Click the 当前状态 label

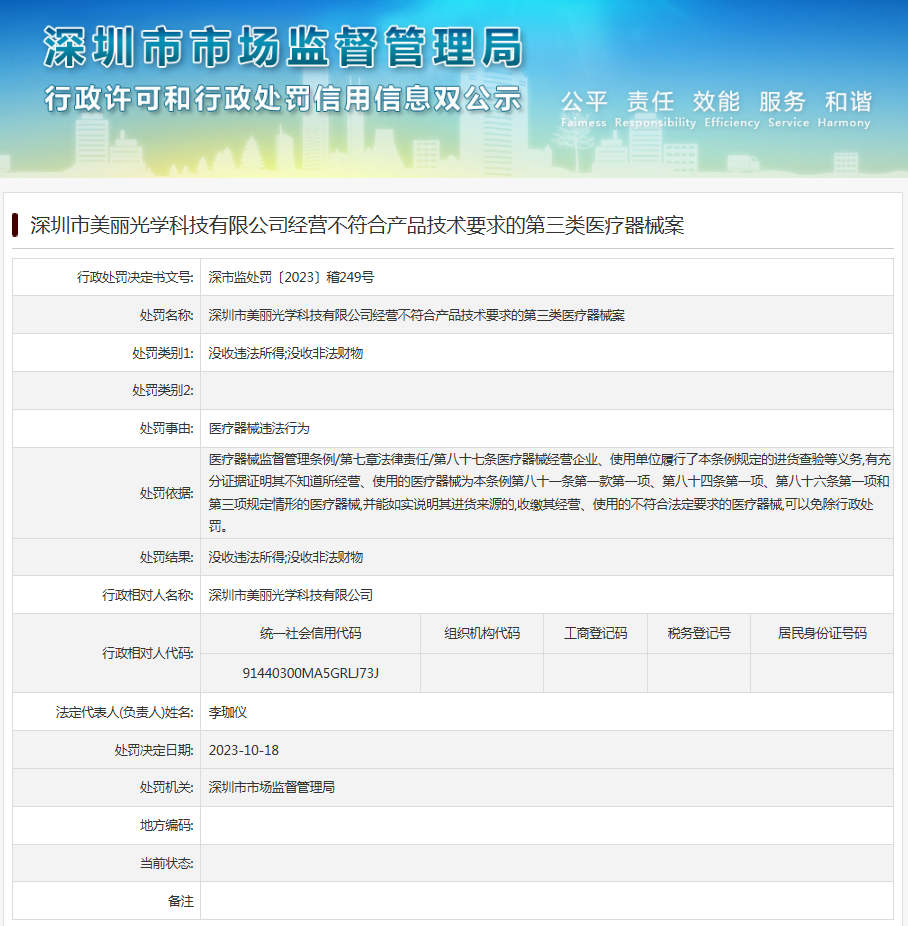point(166,863)
